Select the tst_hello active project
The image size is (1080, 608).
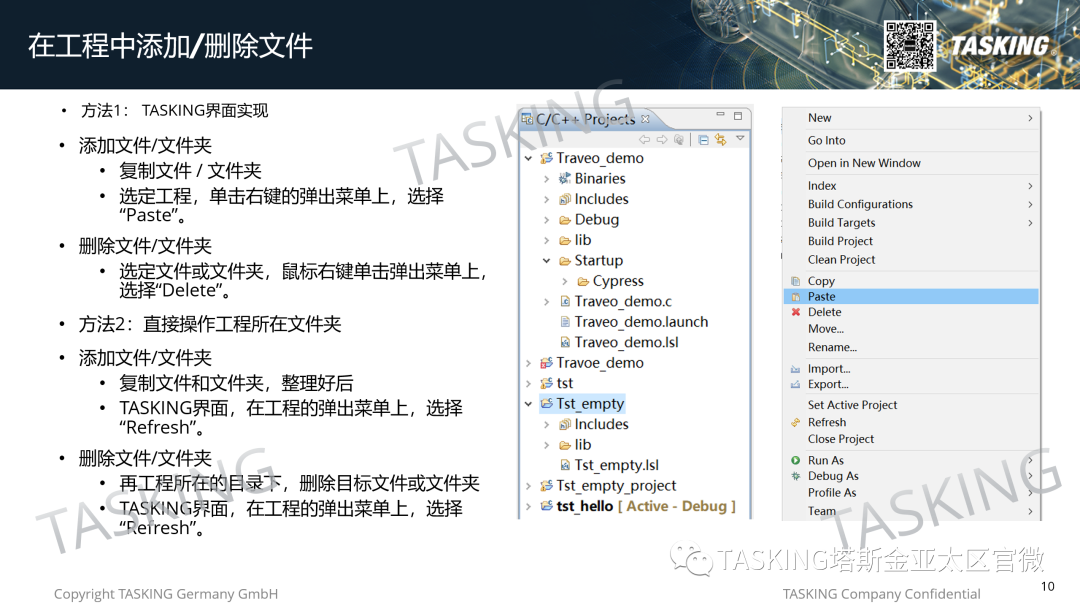(x=638, y=506)
